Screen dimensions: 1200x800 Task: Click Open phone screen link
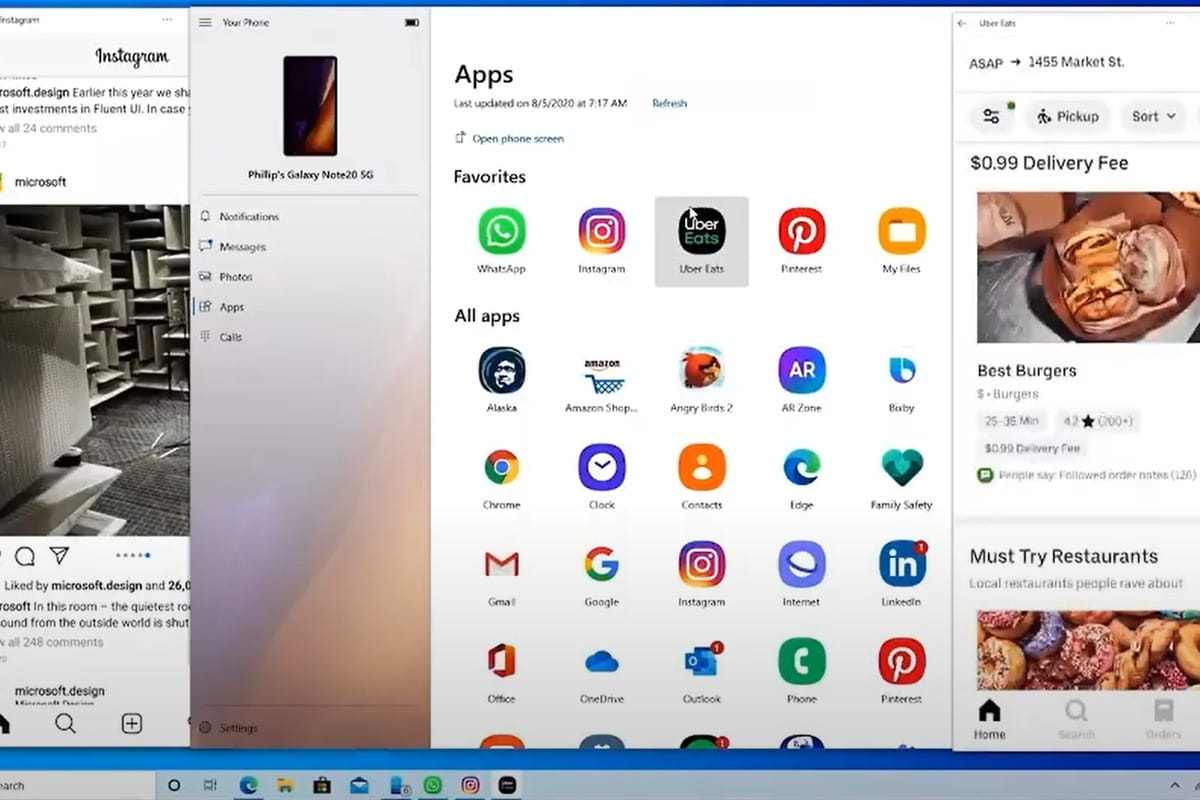[518, 139]
